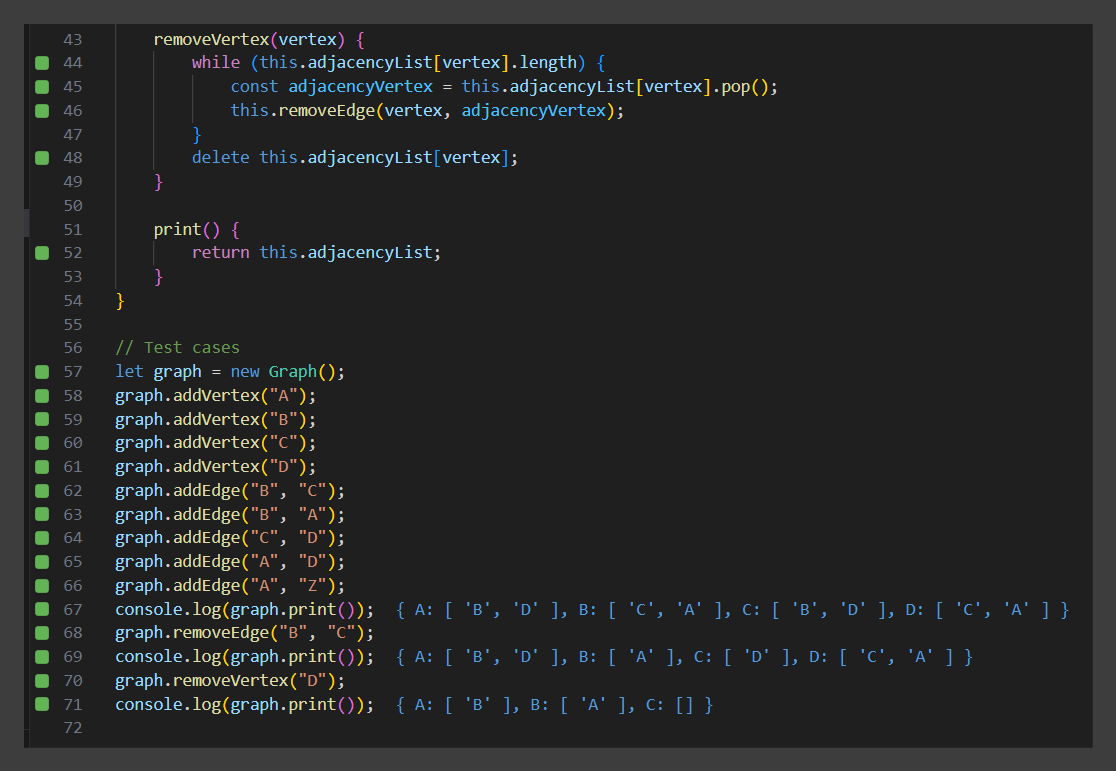Click the inline output on line 67
1116x771 pixels.
pyautogui.click(x=732, y=609)
